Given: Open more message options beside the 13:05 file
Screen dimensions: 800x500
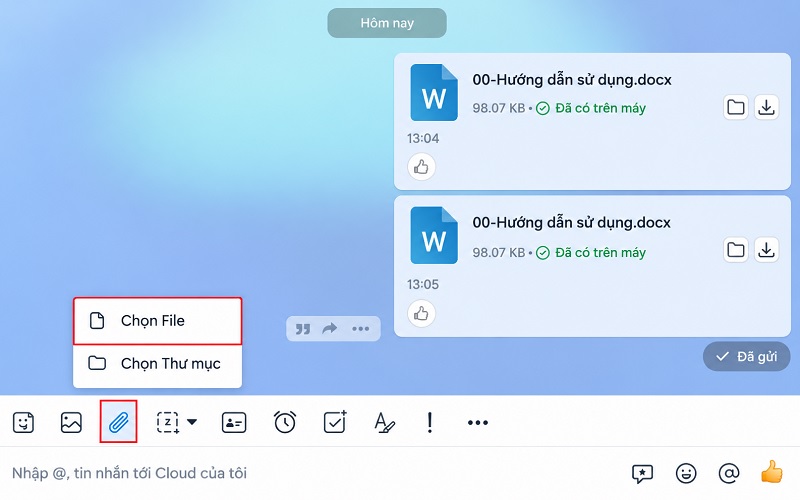Looking at the screenshot, I should pyautogui.click(x=361, y=329).
